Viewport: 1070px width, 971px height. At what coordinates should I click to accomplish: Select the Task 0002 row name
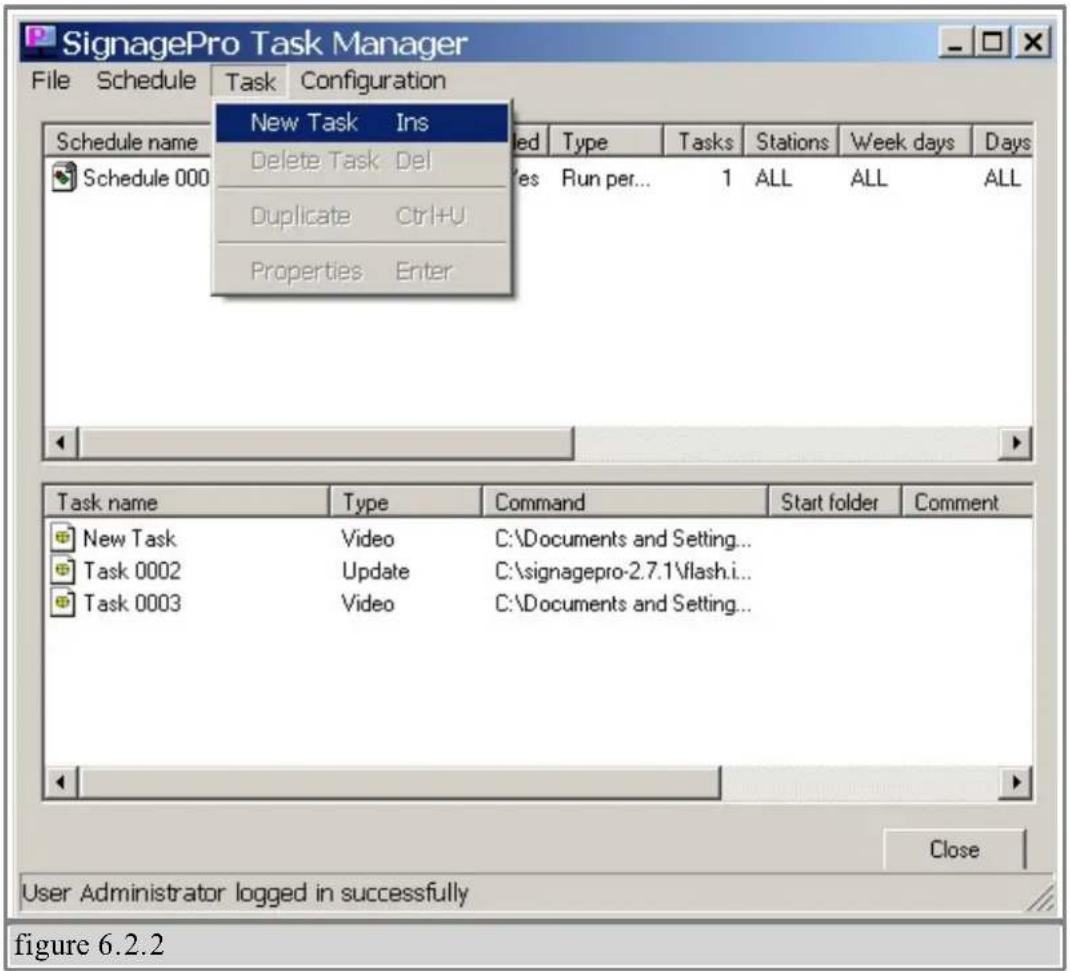[x=132, y=570]
